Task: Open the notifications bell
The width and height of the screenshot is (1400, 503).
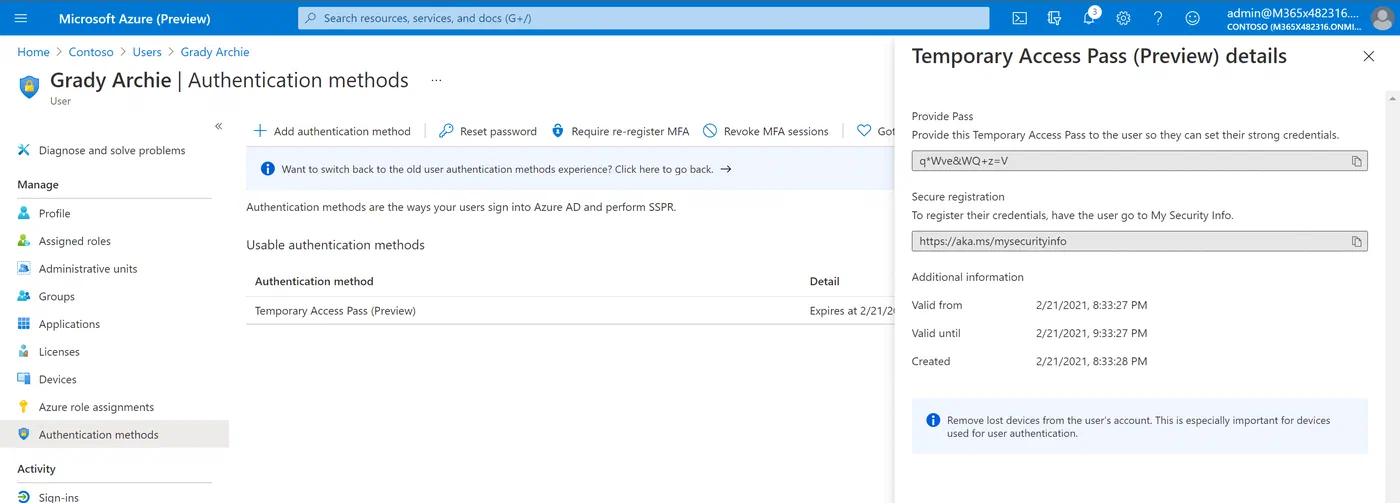Action: (x=1089, y=18)
